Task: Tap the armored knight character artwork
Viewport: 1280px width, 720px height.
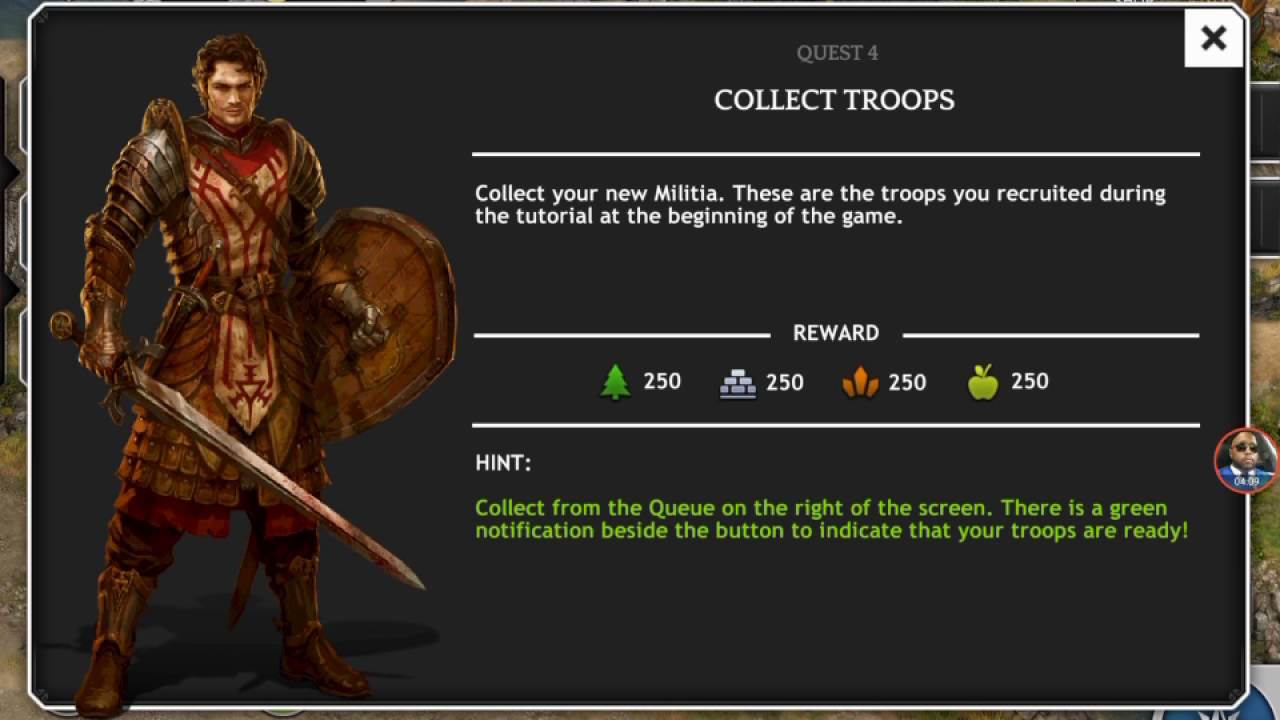Action: coord(250,370)
